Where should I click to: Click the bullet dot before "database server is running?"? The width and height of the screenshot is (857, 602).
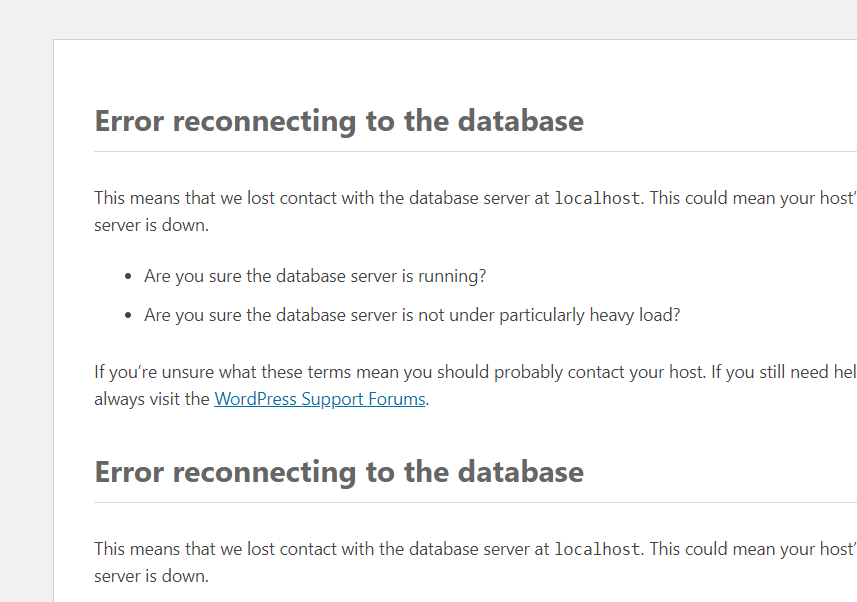coord(129,276)
